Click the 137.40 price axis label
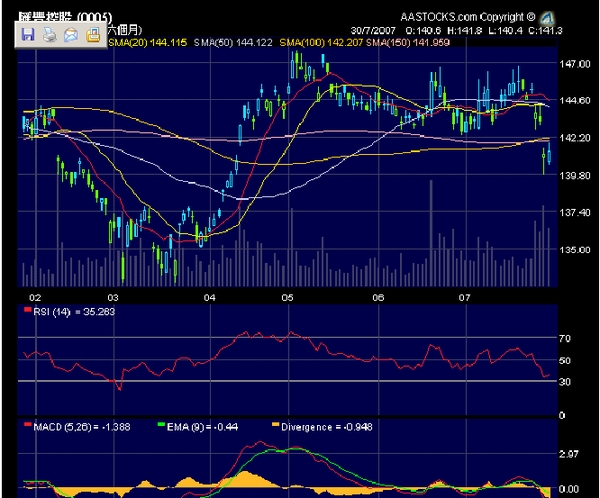The width and height of the screenshot is (600, 498). click(575, 212)
